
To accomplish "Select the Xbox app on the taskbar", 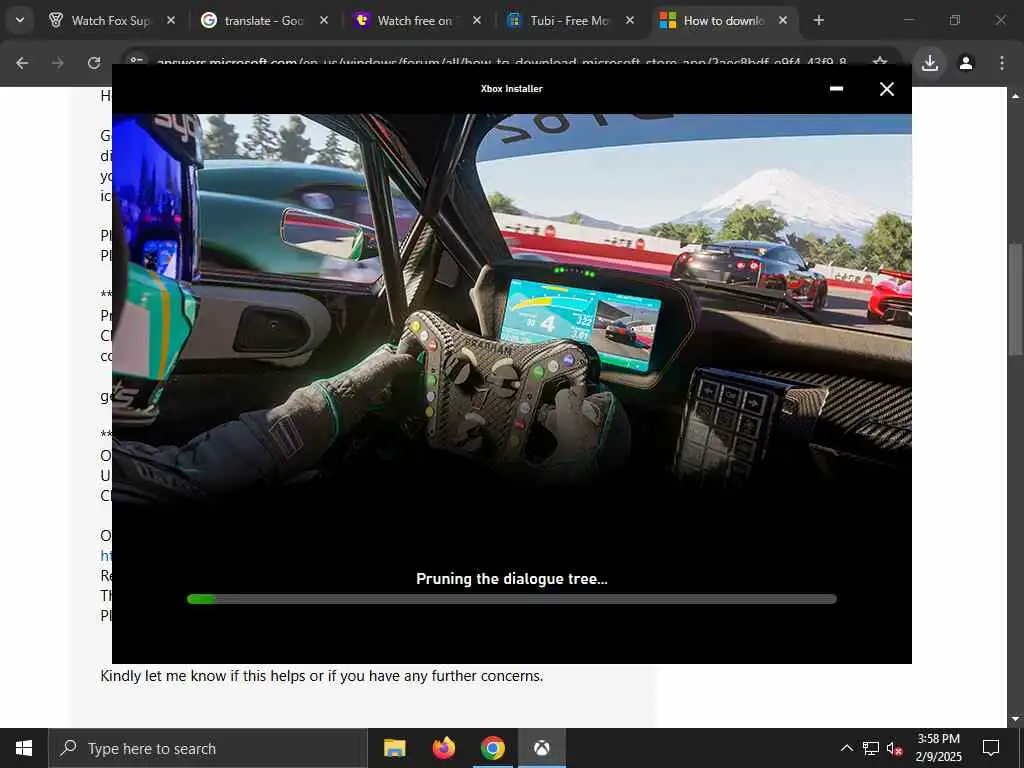I will [x=541, y=748].
